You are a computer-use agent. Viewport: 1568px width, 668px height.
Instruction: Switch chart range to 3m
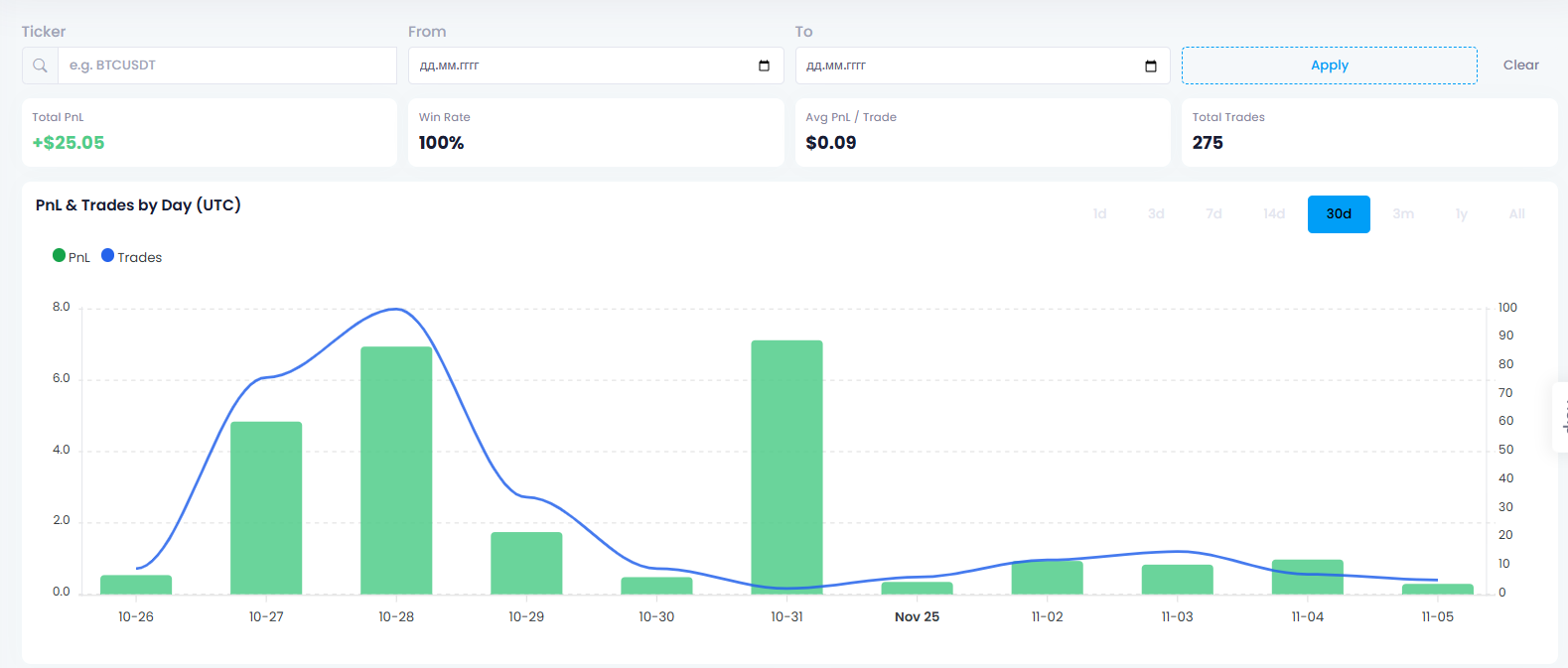click(1402, 214)
